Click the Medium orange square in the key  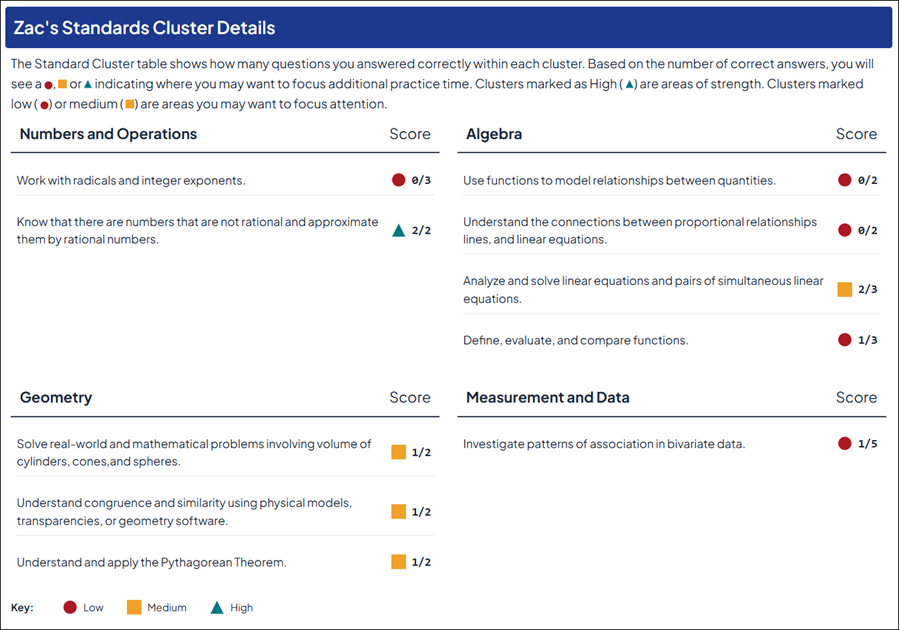tap(134, 607)
